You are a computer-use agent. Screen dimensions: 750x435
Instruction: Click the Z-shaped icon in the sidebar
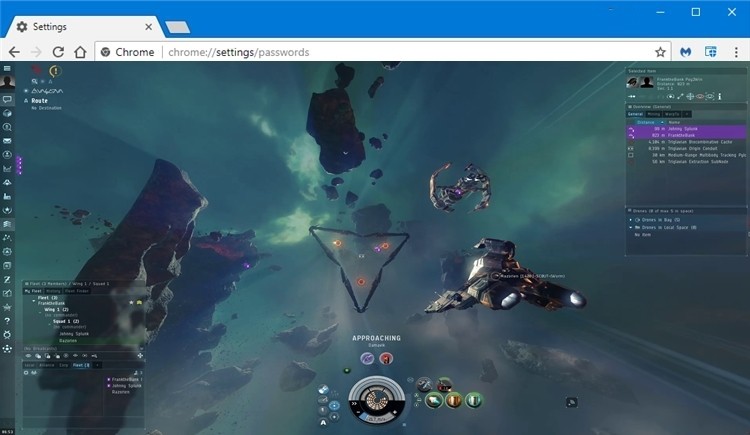7,279
